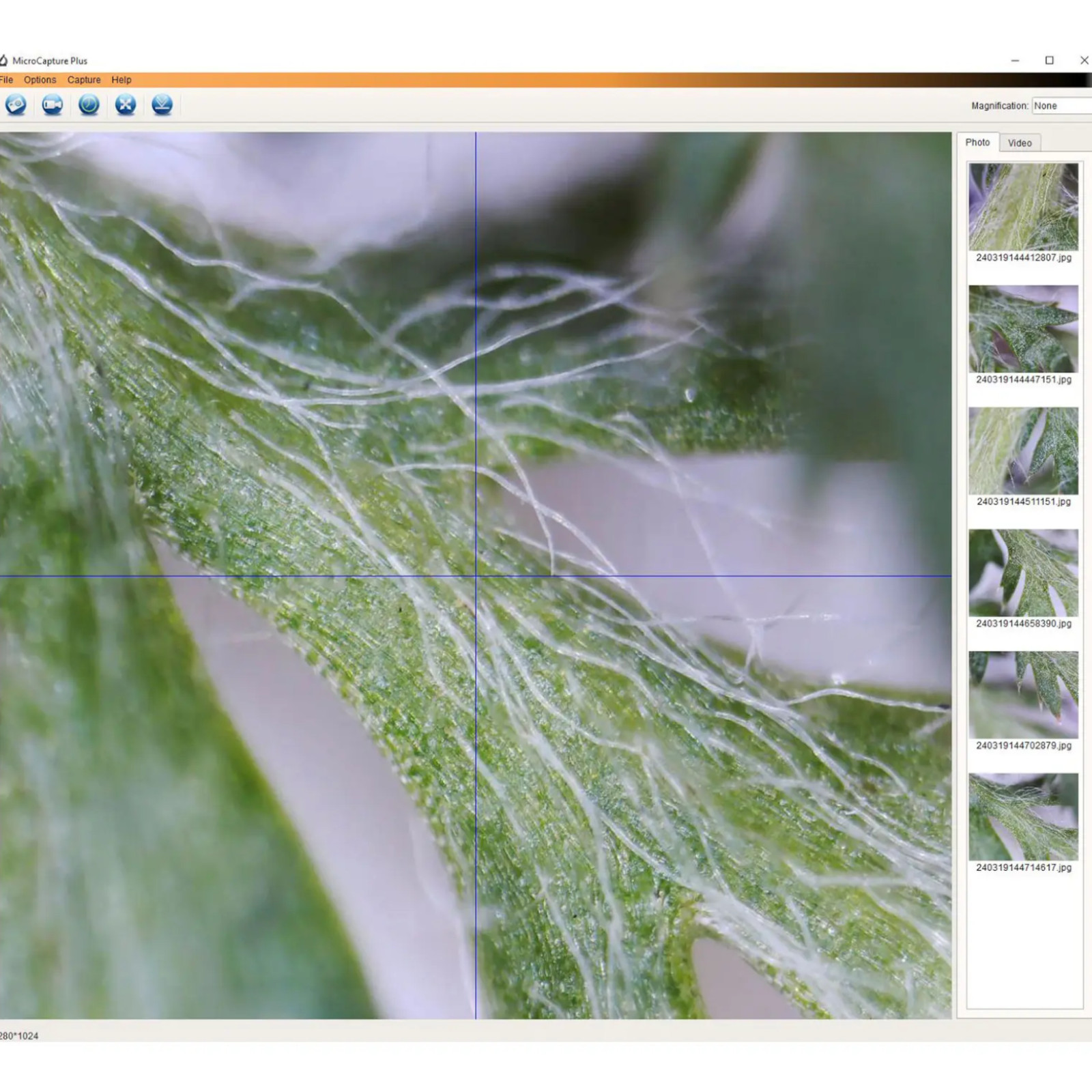Maximize the MicroCapture Plus window
Image resolution: width=1092 pixels, height=1092 pixels.
(x=1049, y=61)
